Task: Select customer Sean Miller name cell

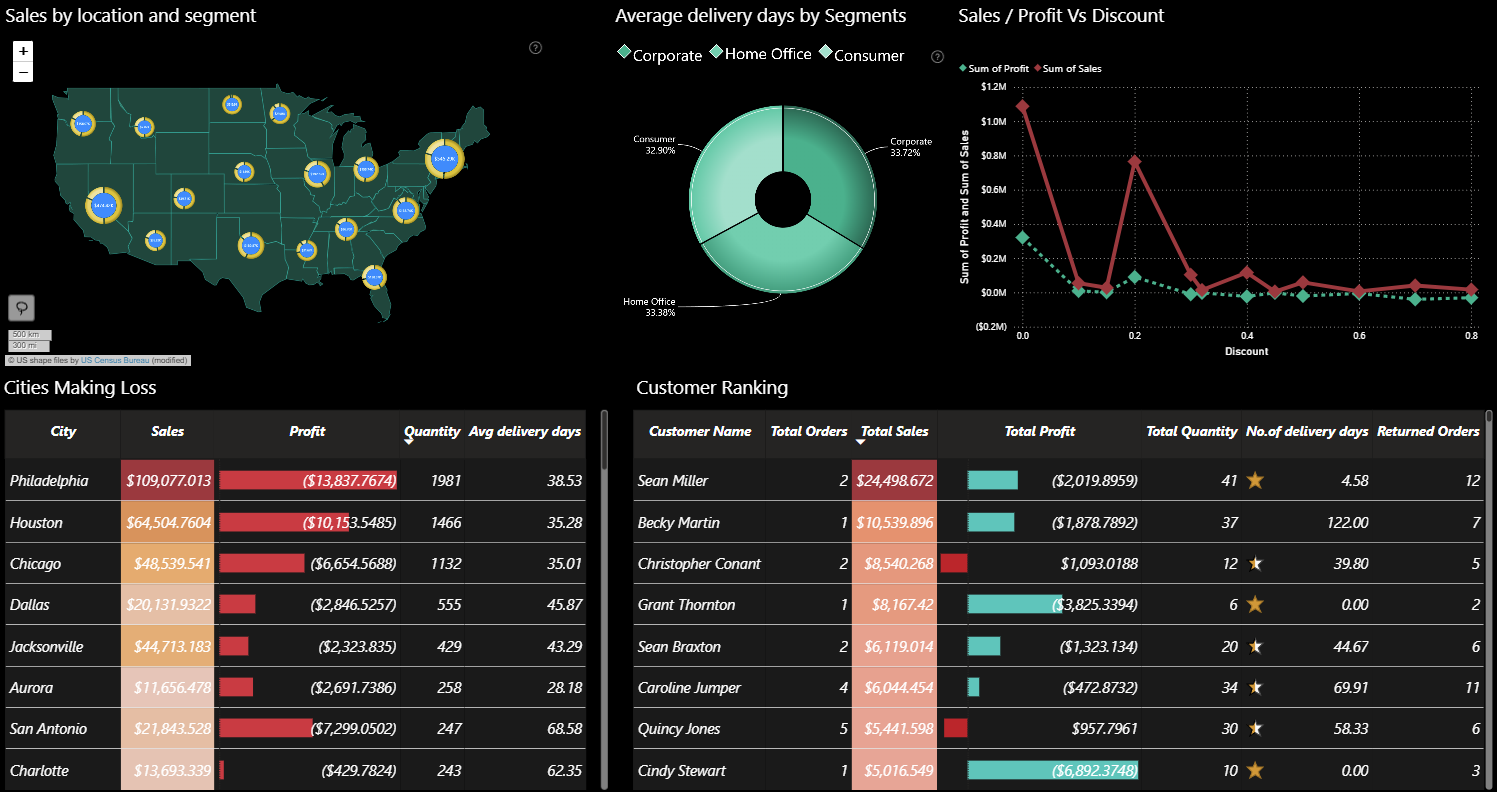Action: pyautogui.click(x=700, y=481)
